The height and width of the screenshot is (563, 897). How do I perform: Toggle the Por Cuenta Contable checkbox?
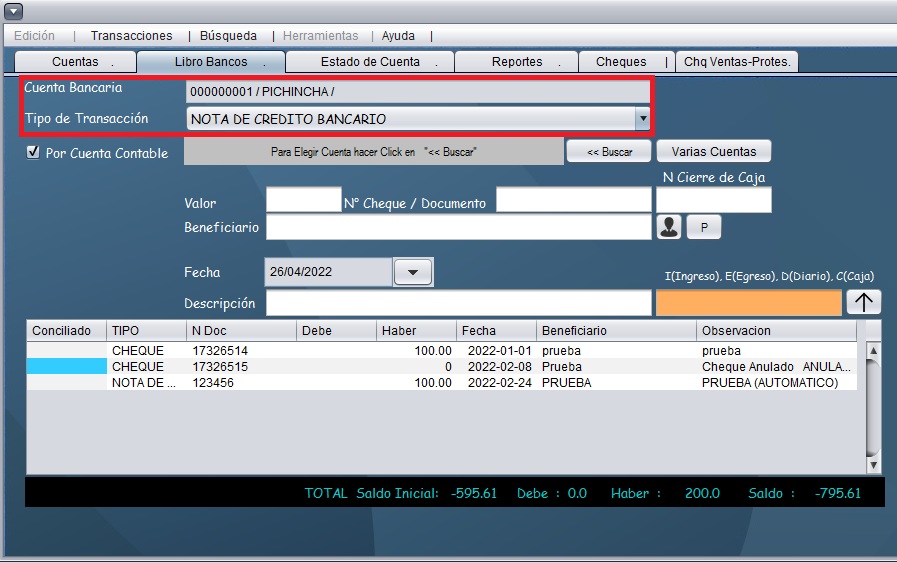pyautogui.click(x=33, y=153)
